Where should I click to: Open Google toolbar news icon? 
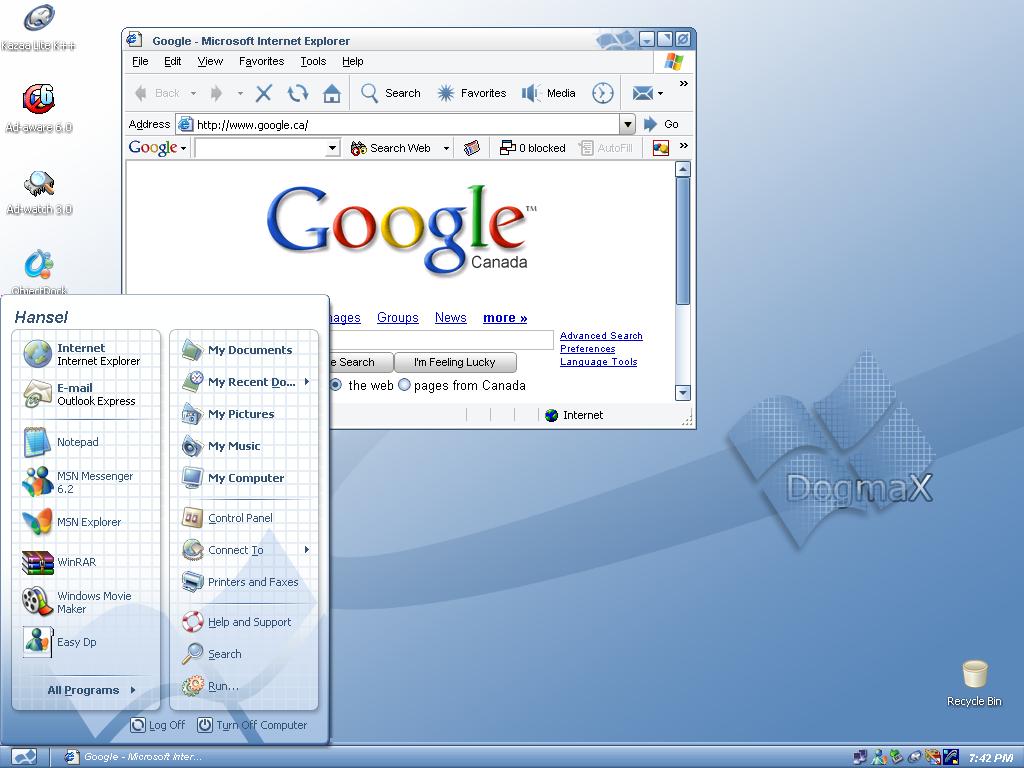pyautogui.click(x=472, y=148)
